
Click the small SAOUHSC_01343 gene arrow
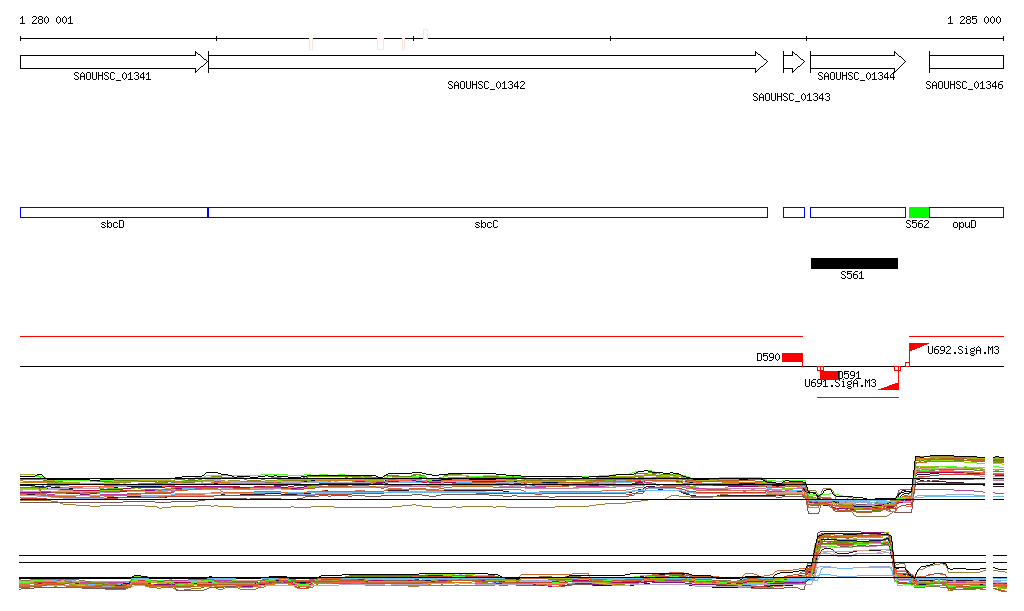[x=793, y=62]
